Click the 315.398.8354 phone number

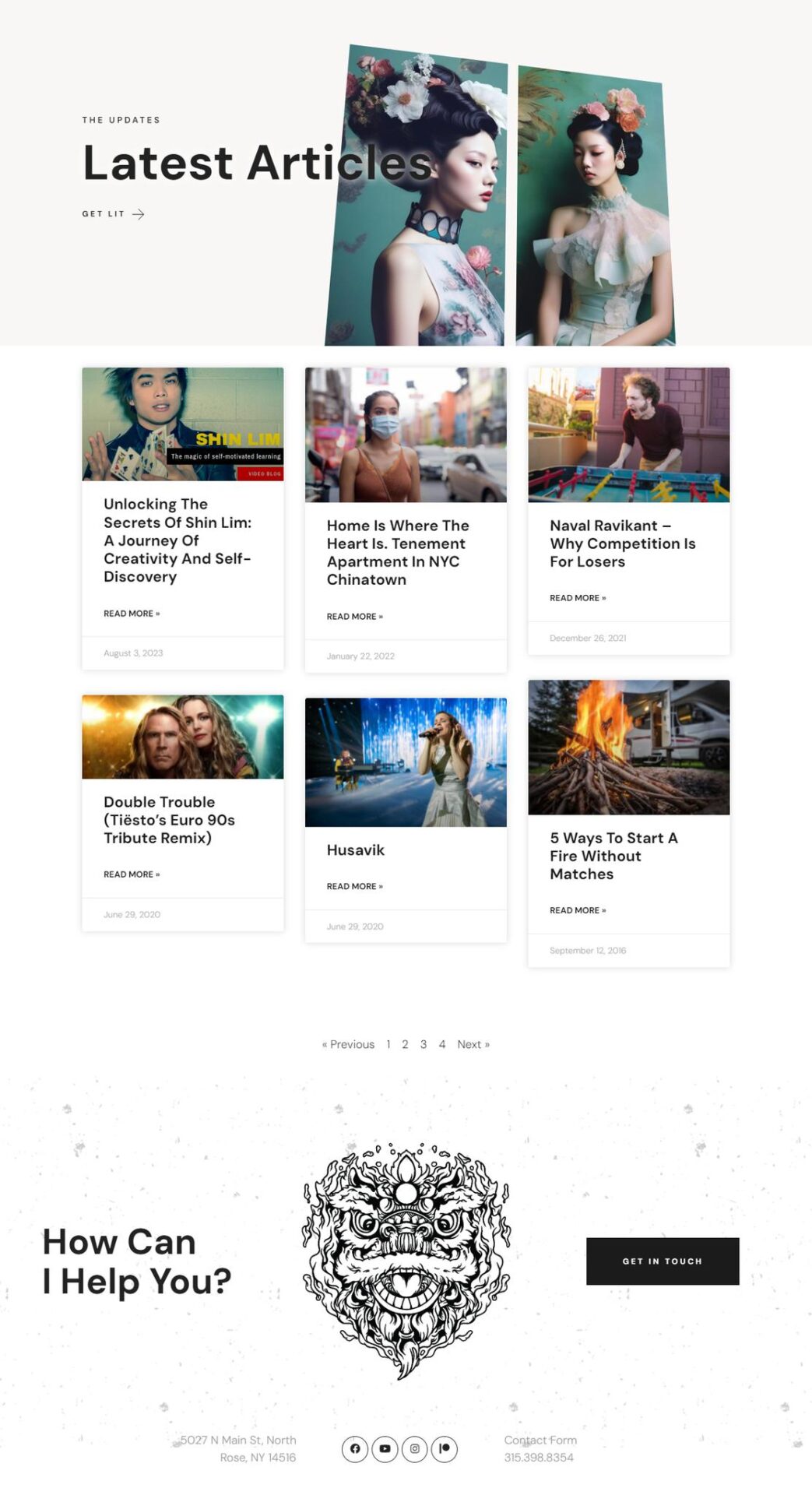point(539,1457)
